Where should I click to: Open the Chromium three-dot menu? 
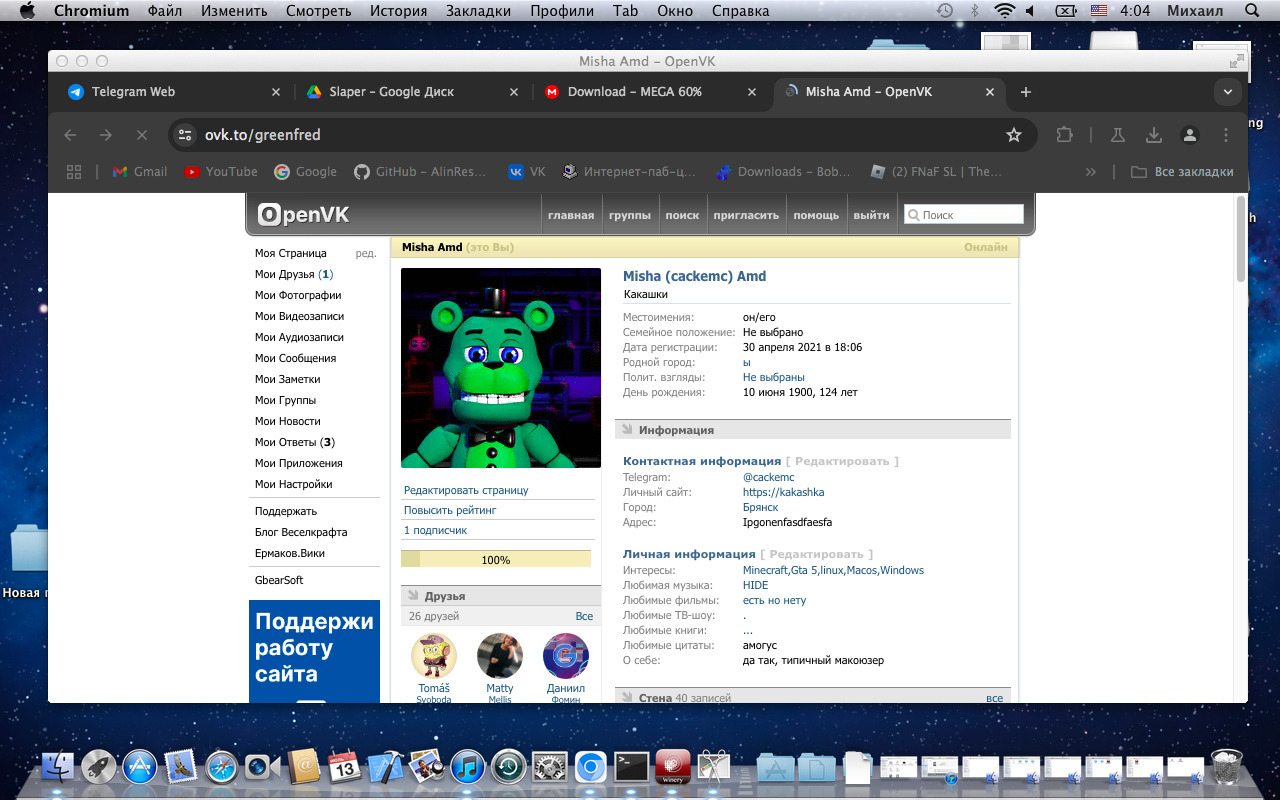pyautogui.click(x=1226, y=135)
